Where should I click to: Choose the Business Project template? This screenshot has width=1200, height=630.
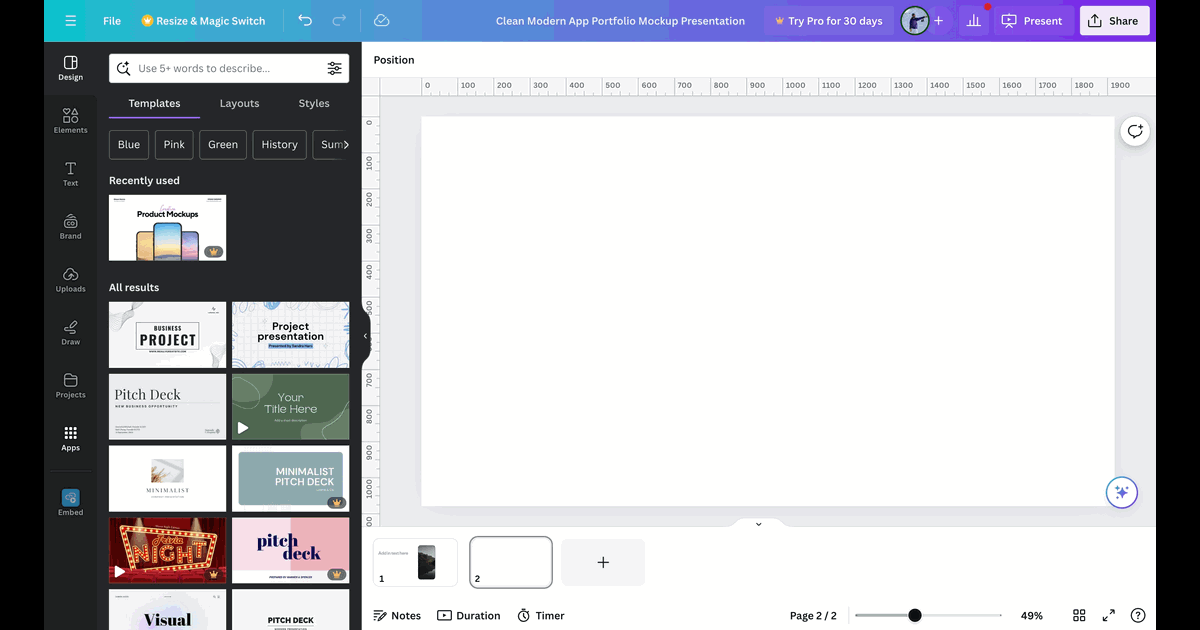[x=167, y=335]
